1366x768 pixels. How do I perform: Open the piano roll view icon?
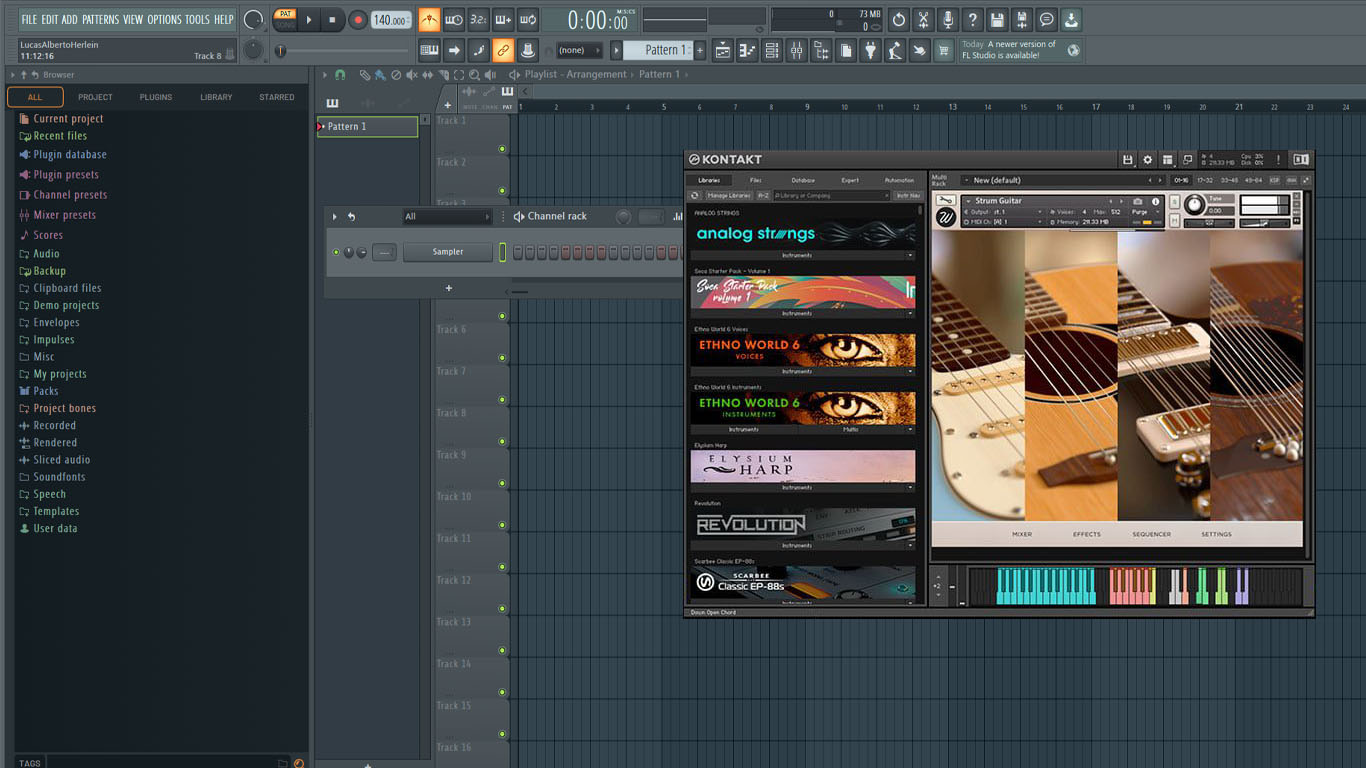point(747,50)
